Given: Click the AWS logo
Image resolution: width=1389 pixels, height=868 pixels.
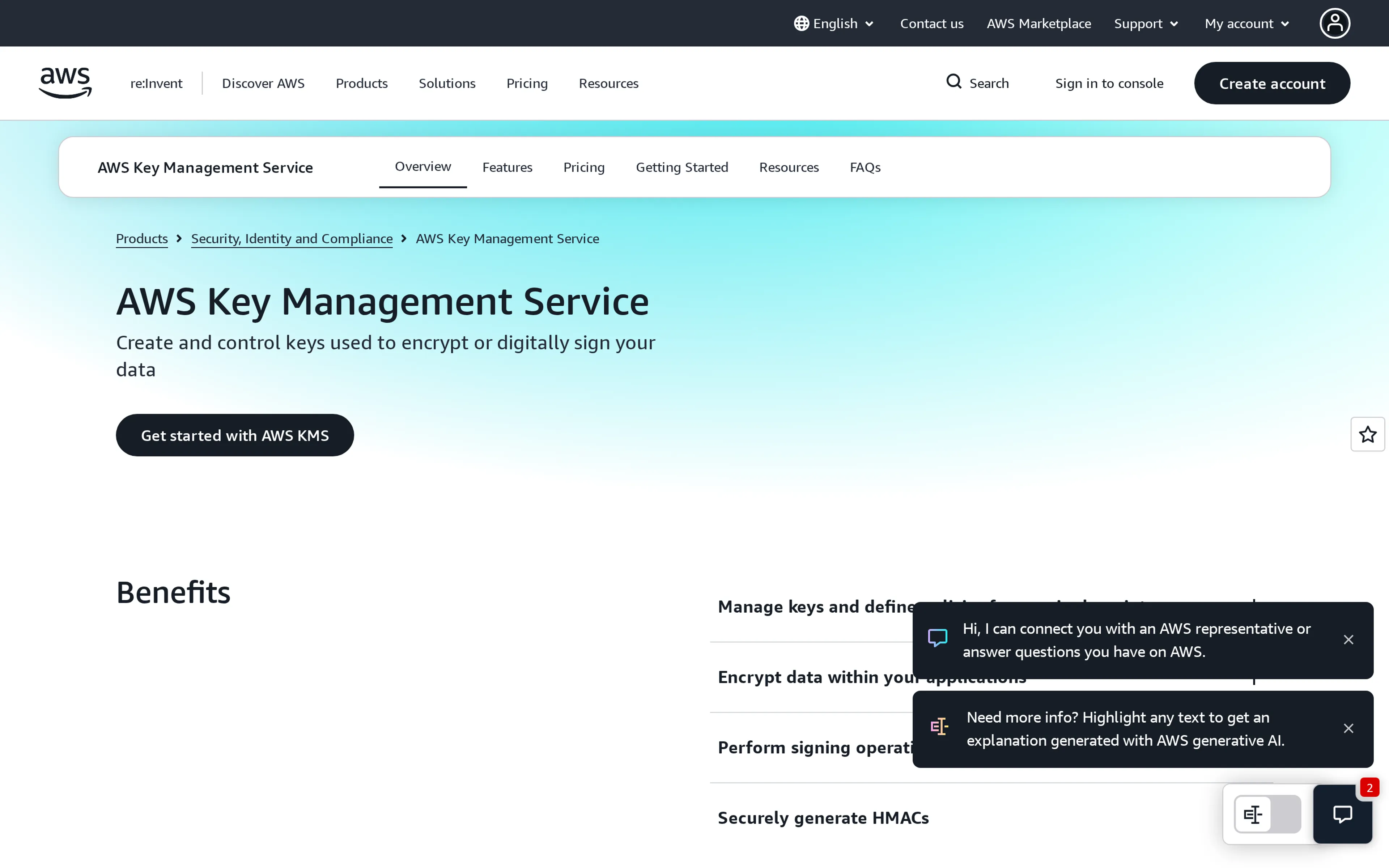Looking at the screenshot, I should click(65, 83).
